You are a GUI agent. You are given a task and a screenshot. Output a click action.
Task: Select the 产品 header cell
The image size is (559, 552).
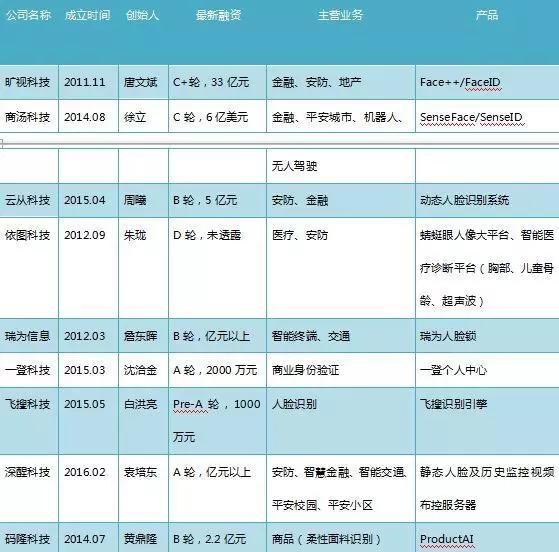pos(487,15)
